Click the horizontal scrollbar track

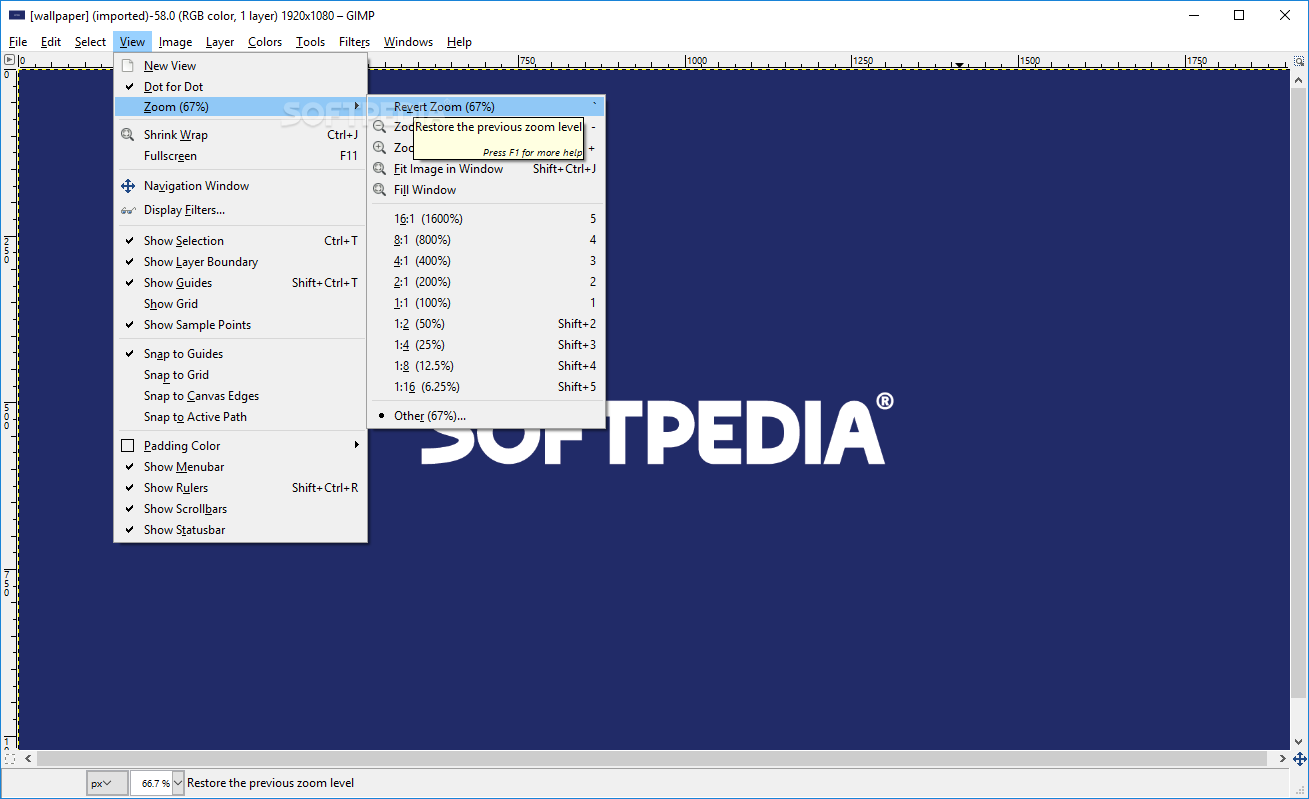[x=654, y=759]
